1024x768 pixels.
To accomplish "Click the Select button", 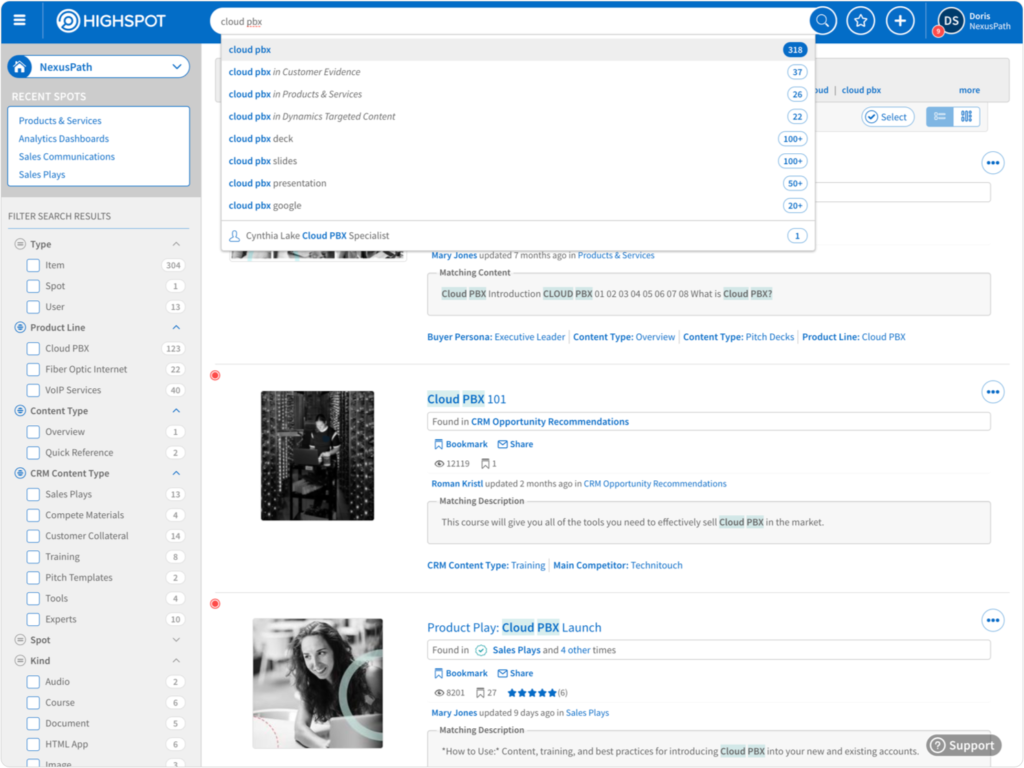I will click(888, 117).
